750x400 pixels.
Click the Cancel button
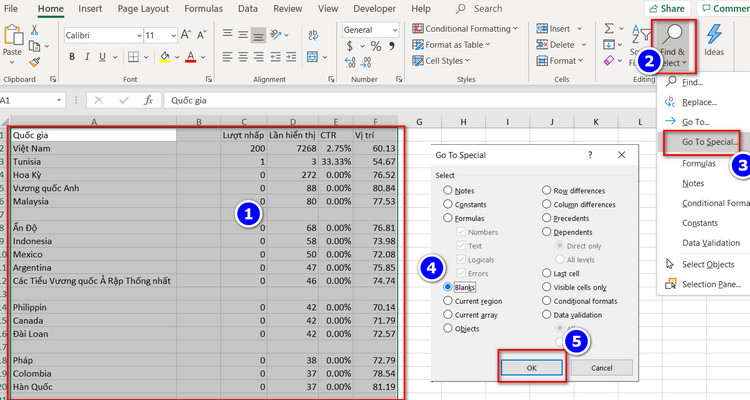tap(602, 368)
